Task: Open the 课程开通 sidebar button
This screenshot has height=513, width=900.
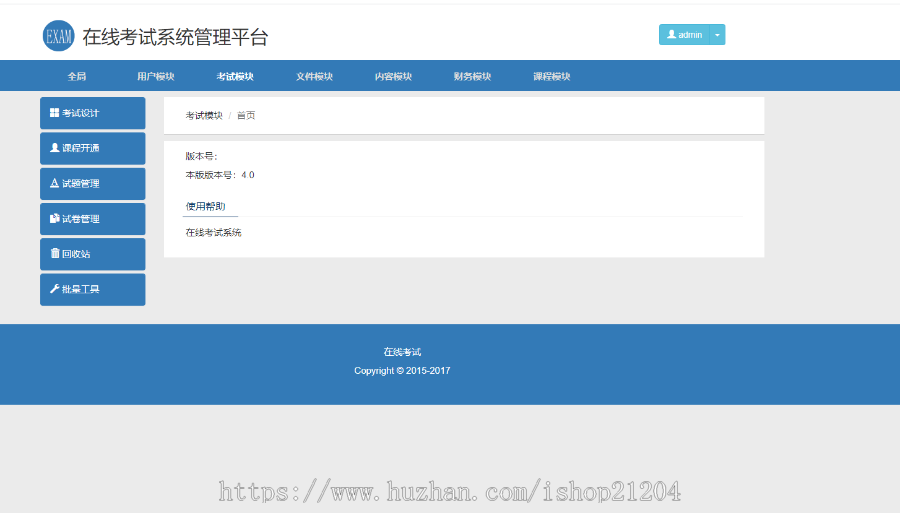Action: coord(92,148)
